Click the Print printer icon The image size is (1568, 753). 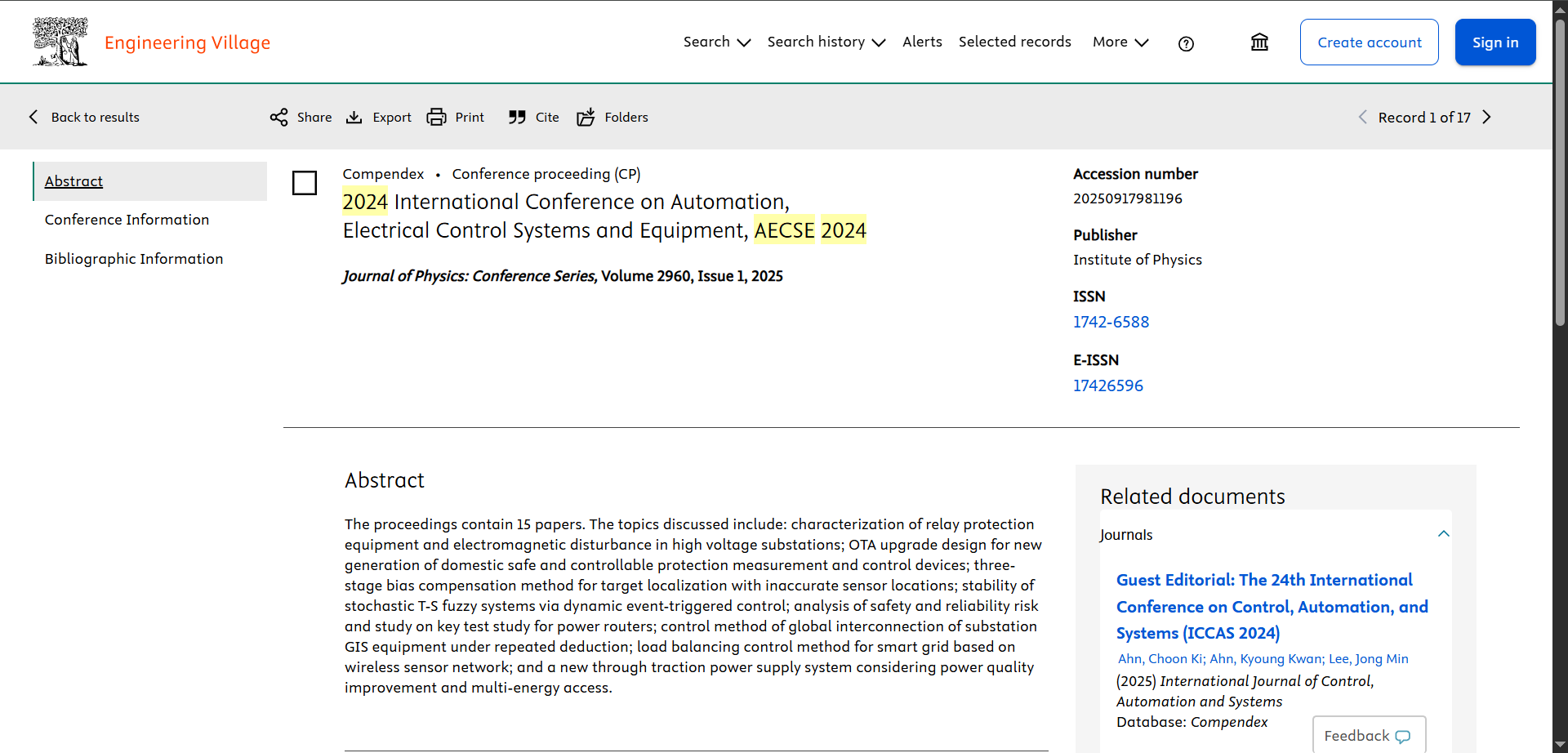[x=437, y=118]
